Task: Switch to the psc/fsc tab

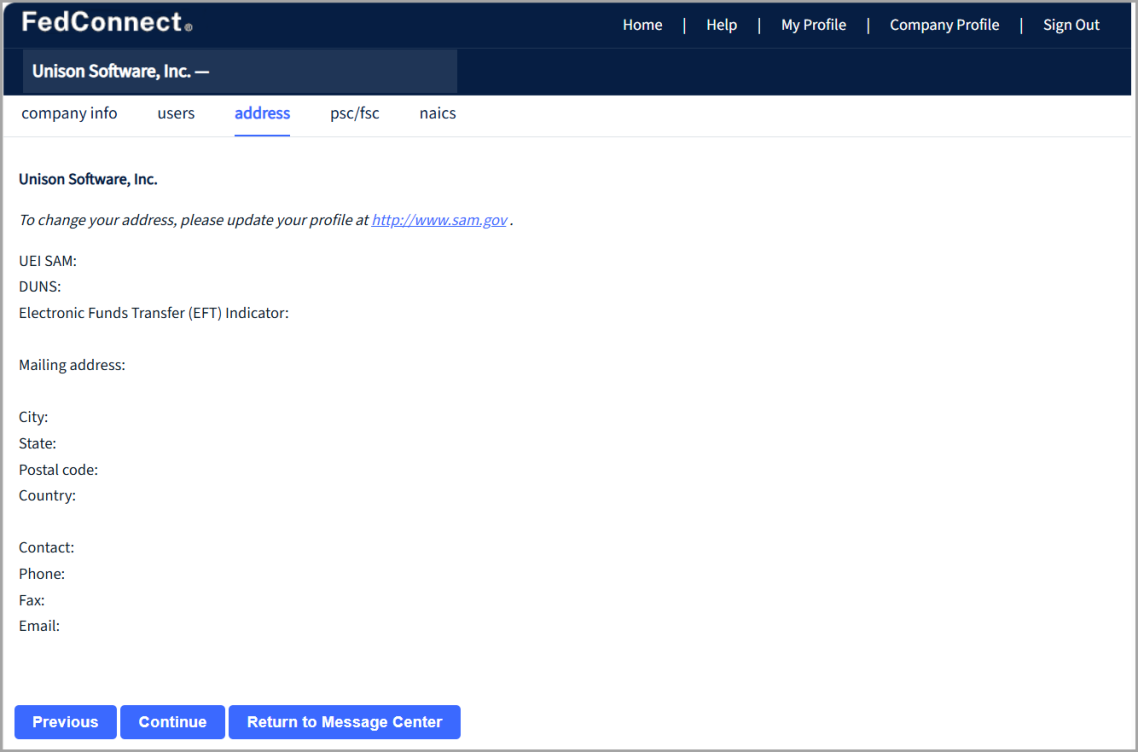Action: coord(354,113)
